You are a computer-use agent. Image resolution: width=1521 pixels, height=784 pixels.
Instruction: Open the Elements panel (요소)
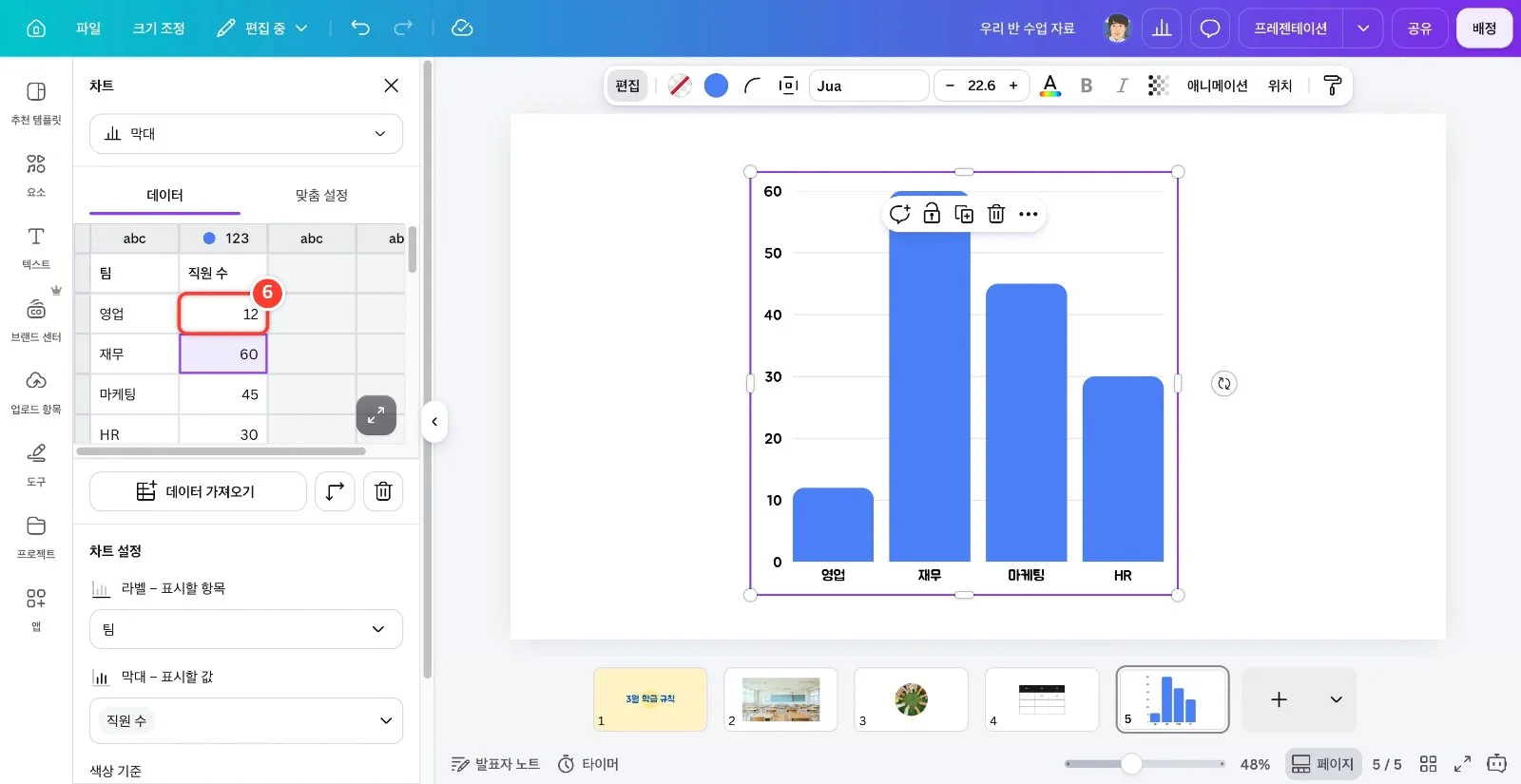coord(36,175)
